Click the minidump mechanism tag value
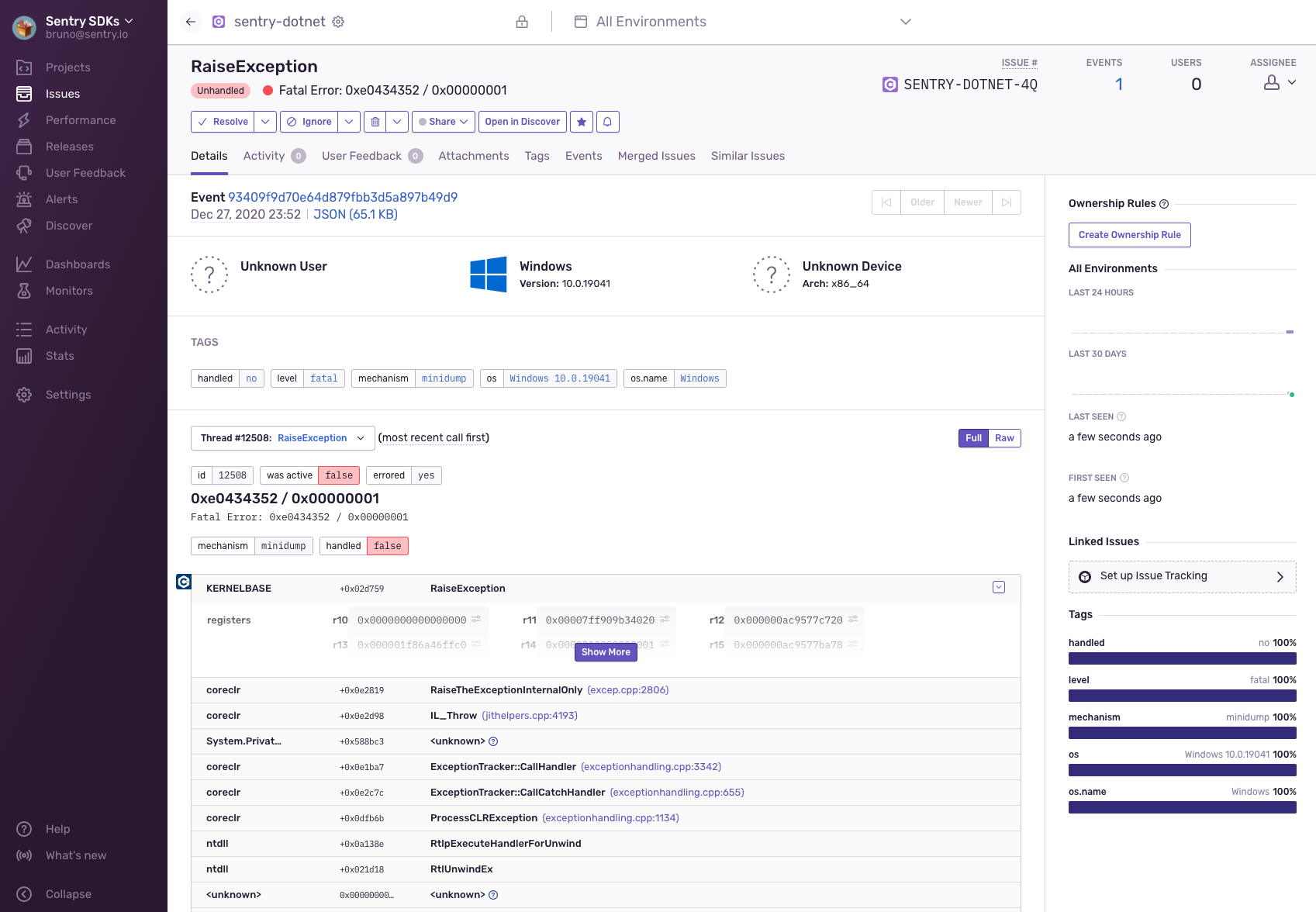The image size is (1316, 912). coord(444,378)
